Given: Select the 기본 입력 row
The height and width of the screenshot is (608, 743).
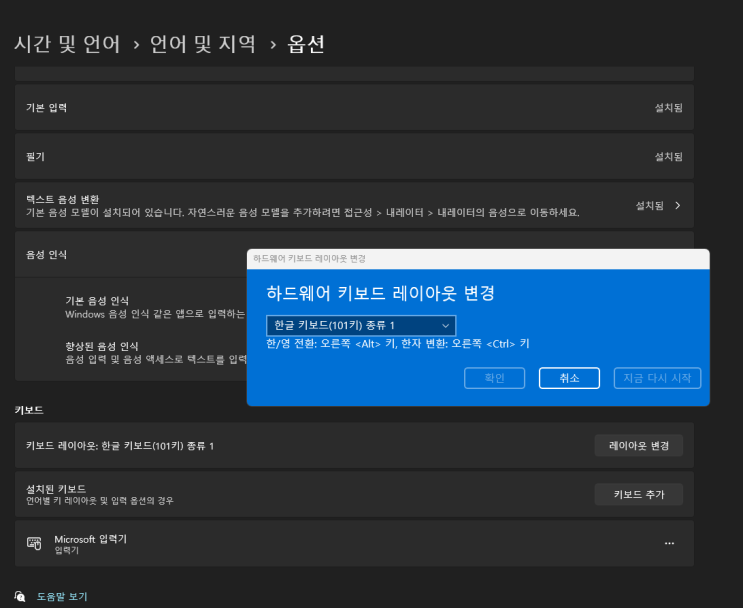Looking at the screenshot, I should (354, 108).
